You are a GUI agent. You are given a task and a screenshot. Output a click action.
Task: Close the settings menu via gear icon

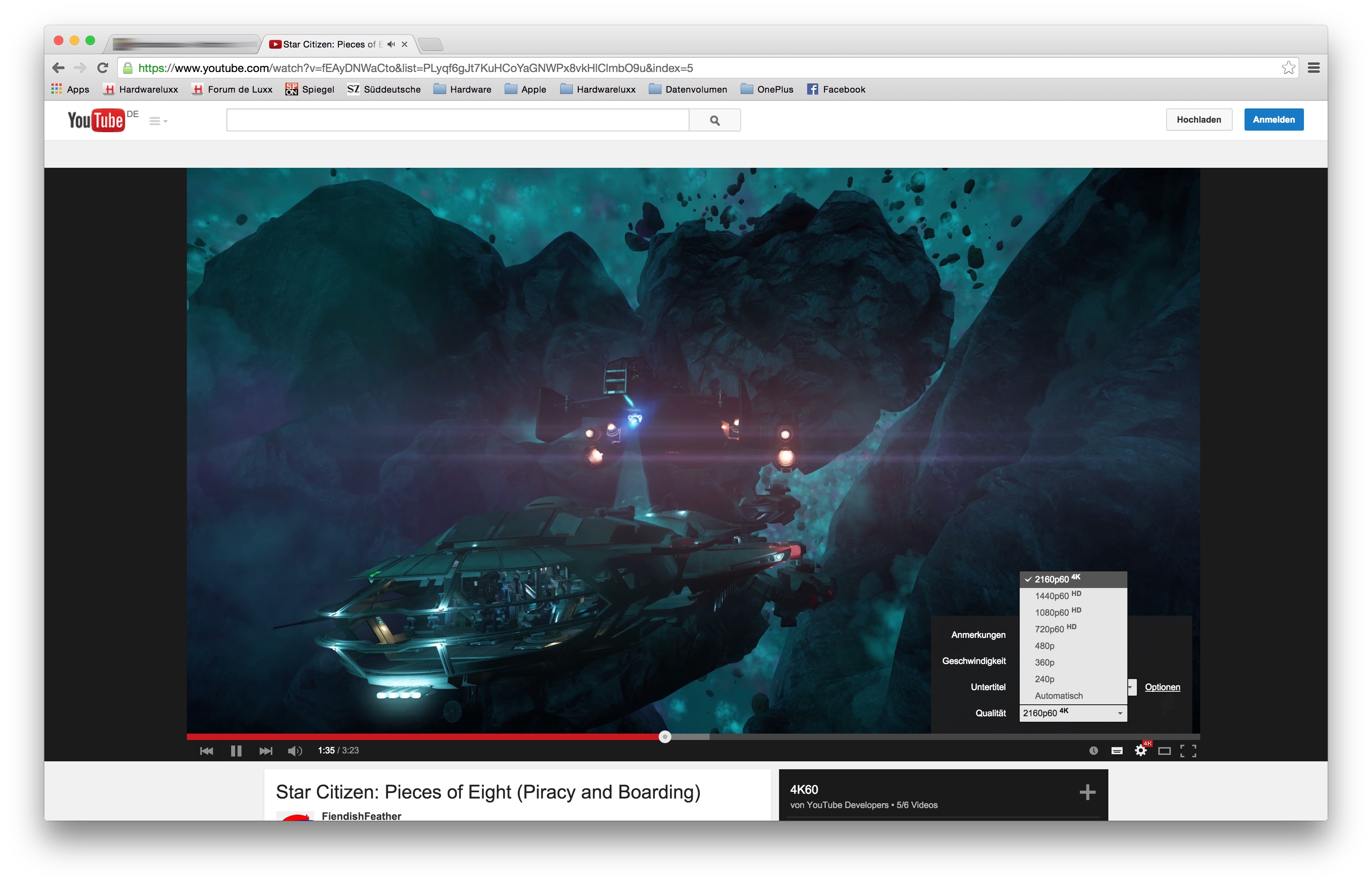tap(1141, 750)
